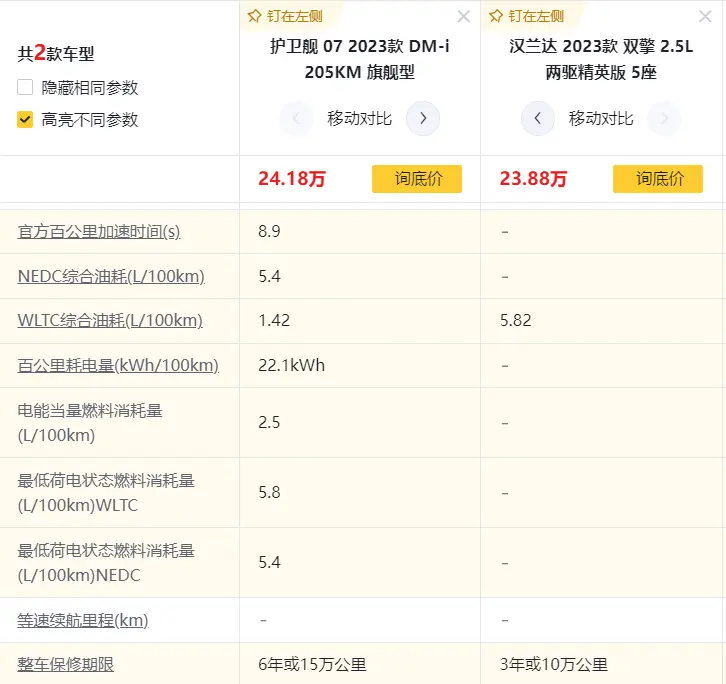The image size is (726, 684).
Task: Move 护卫舰 07 column right with arrow
Action: [x=423, y=119]
